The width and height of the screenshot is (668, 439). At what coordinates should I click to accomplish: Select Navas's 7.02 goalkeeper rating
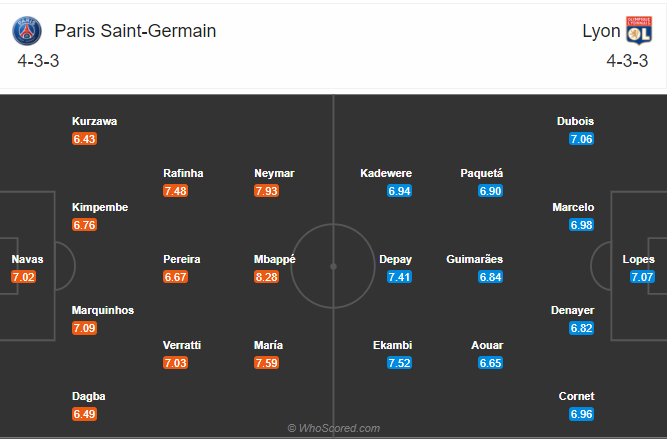(24, 276)
